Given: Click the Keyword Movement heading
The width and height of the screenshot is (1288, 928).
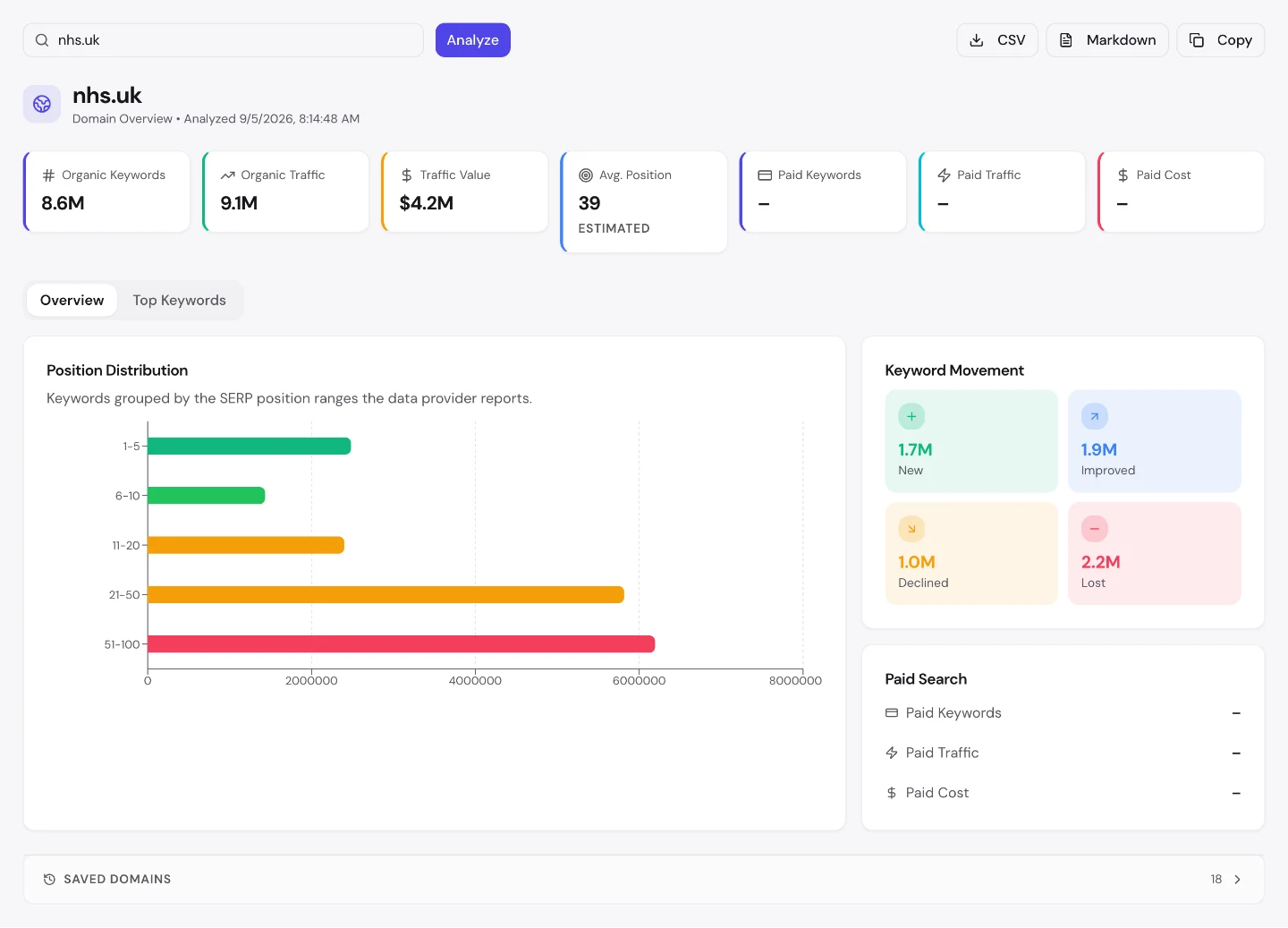Looking at the screenshot, I should (954, 370).
